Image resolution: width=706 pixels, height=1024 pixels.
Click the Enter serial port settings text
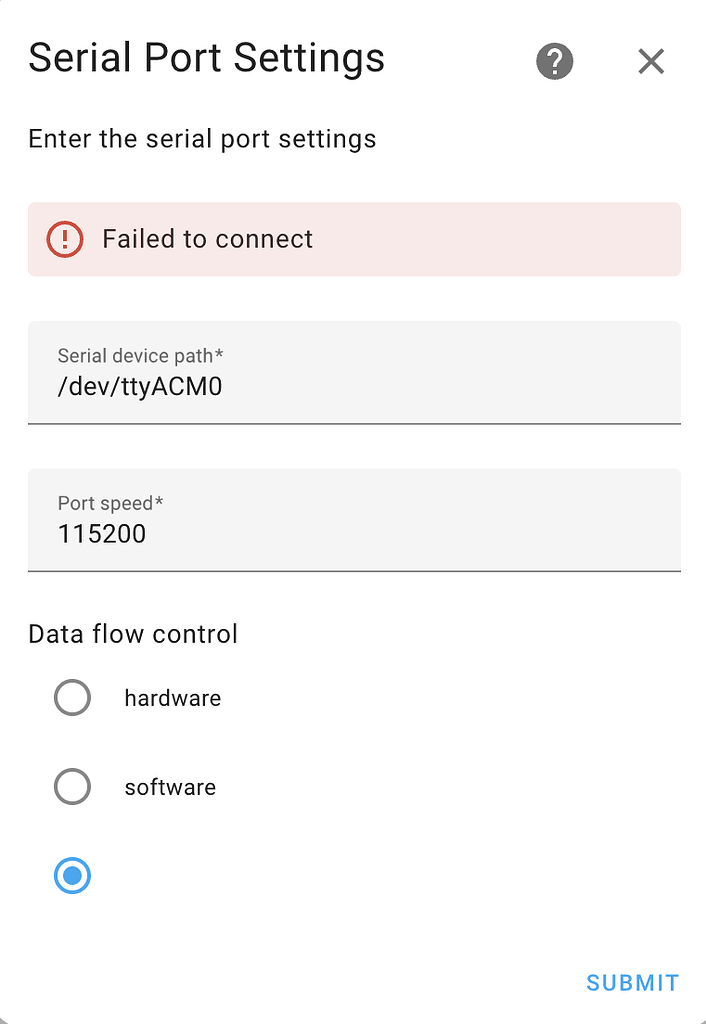point(201,139)
